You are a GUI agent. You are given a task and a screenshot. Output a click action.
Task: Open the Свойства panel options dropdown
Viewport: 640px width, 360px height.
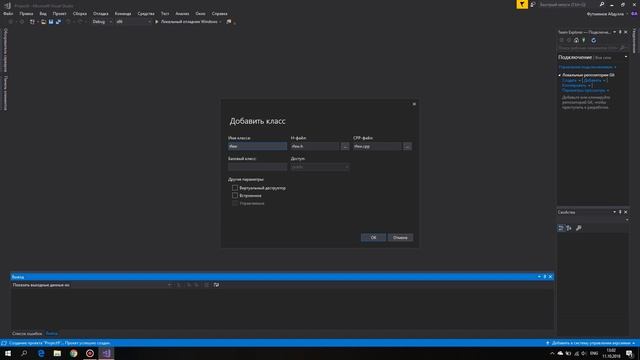click(x=614, y=212)
